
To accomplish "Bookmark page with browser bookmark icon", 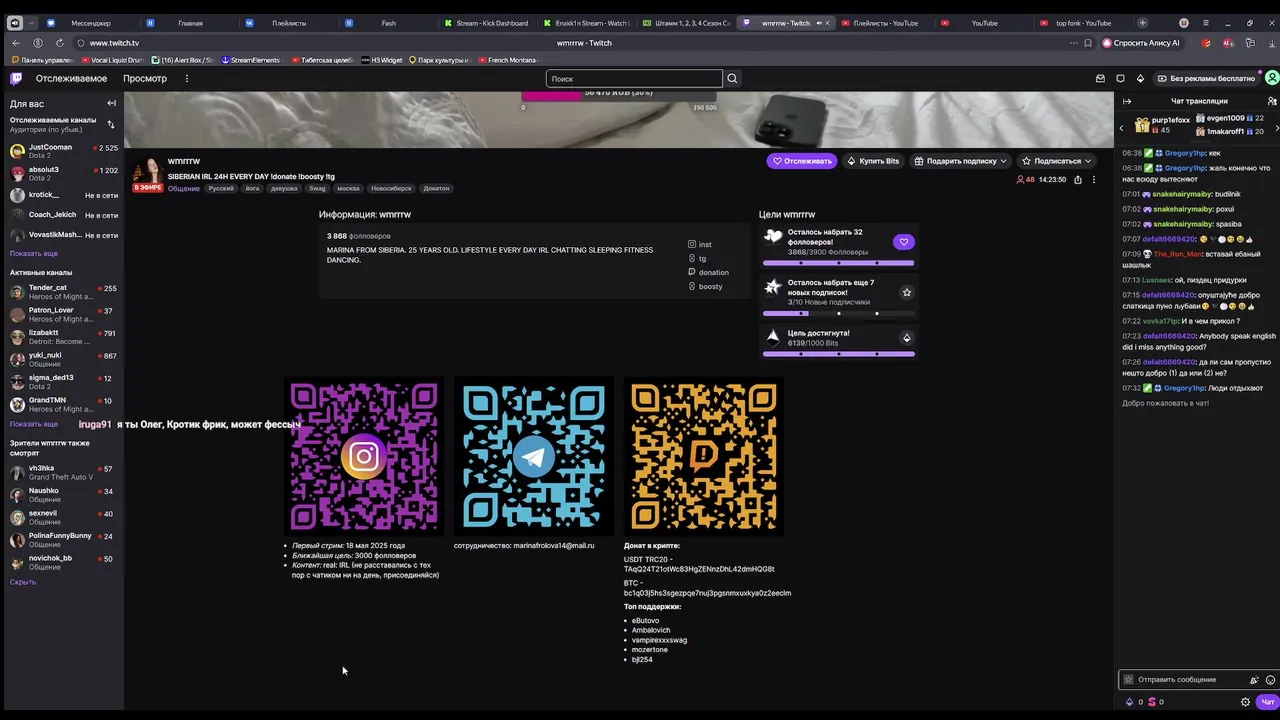I will (x=1088, y=43).
